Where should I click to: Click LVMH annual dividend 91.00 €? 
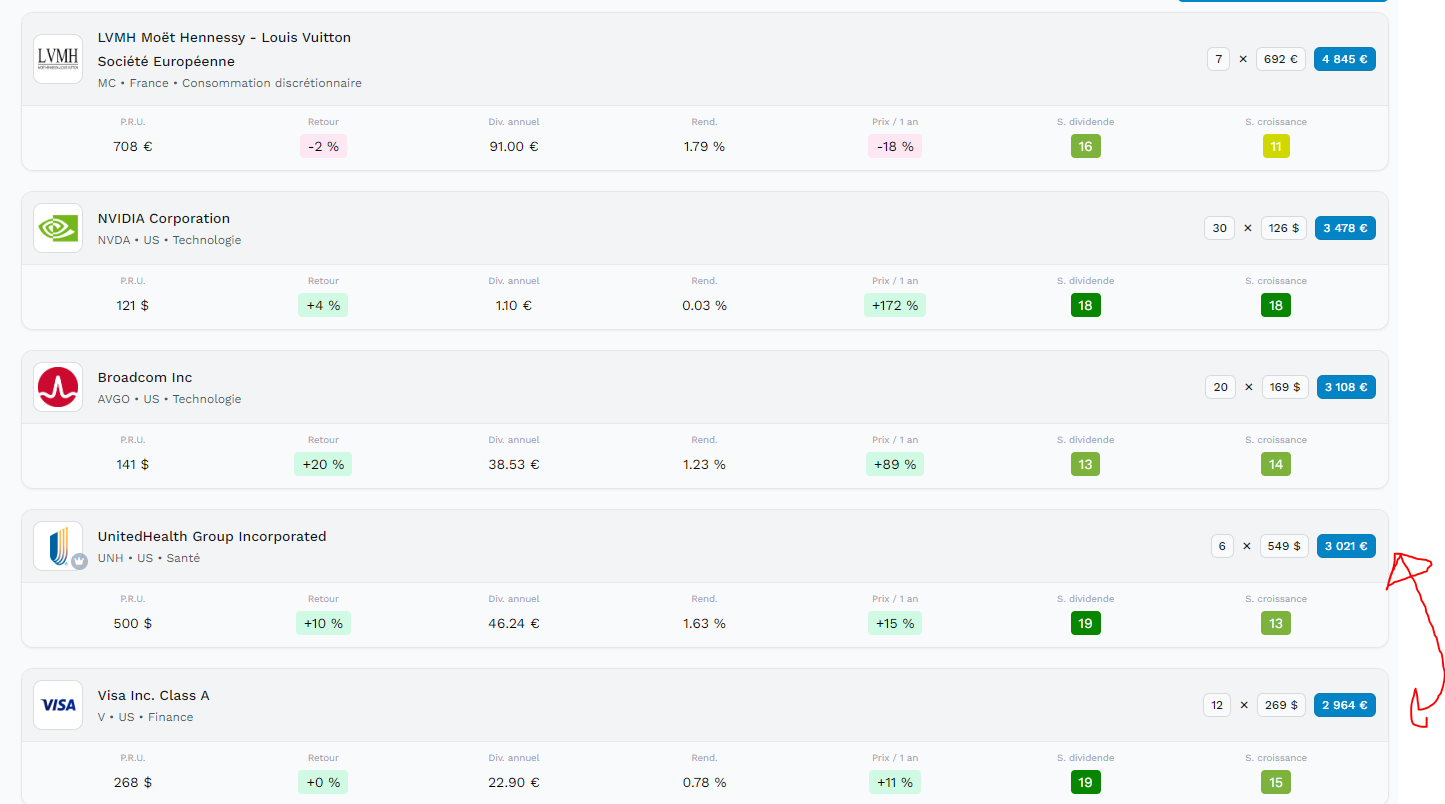pos(514,146)
